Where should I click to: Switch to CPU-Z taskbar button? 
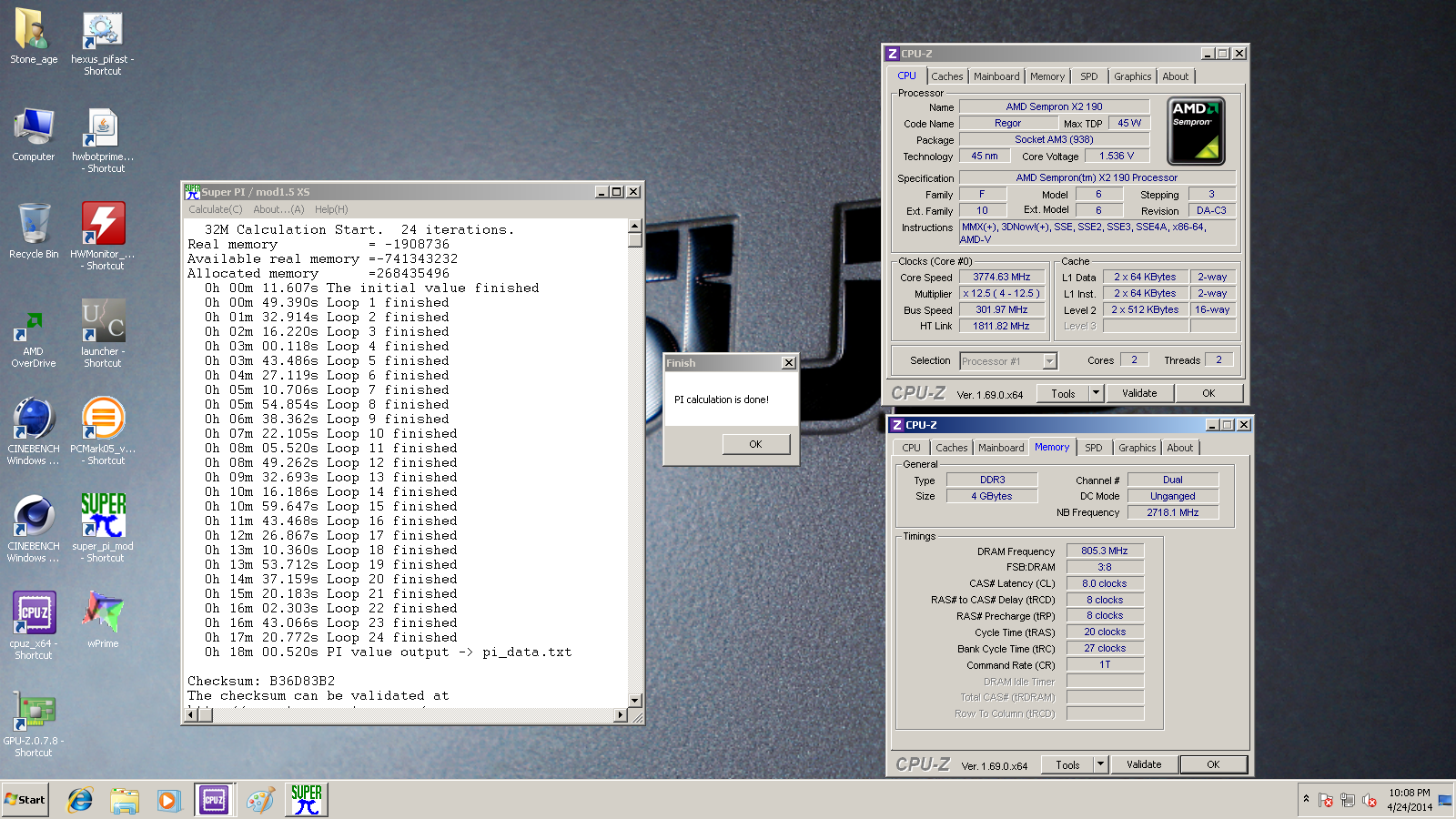coord(213,800)
